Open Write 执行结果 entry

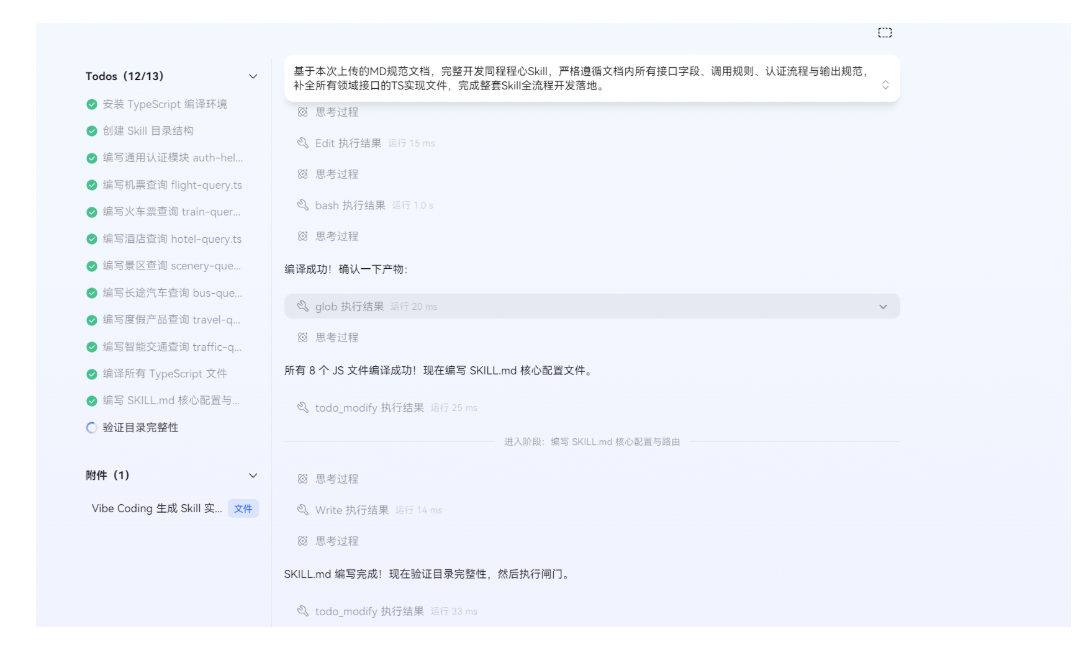click(x=351, y=510)
